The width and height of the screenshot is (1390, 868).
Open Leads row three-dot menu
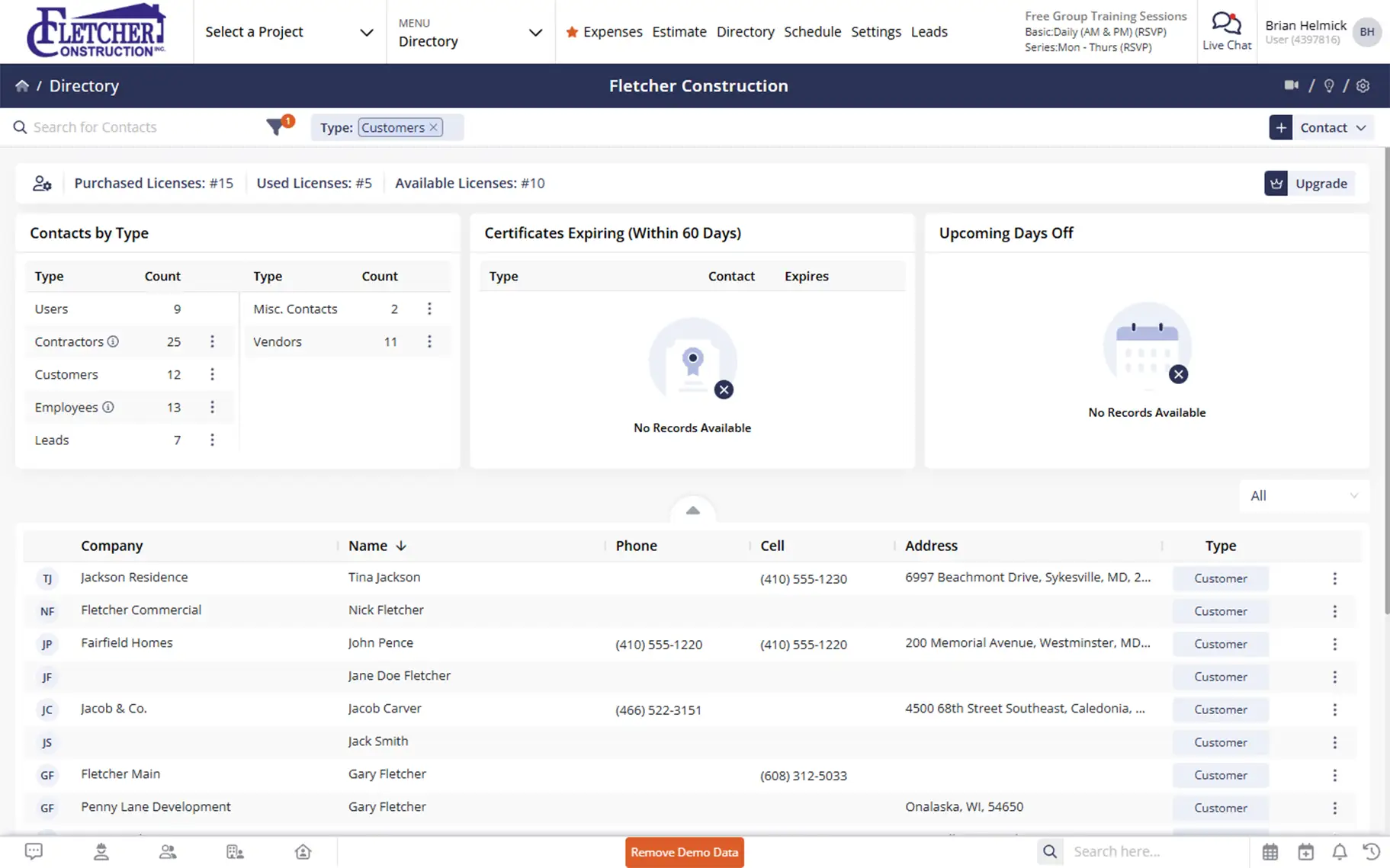212,440
